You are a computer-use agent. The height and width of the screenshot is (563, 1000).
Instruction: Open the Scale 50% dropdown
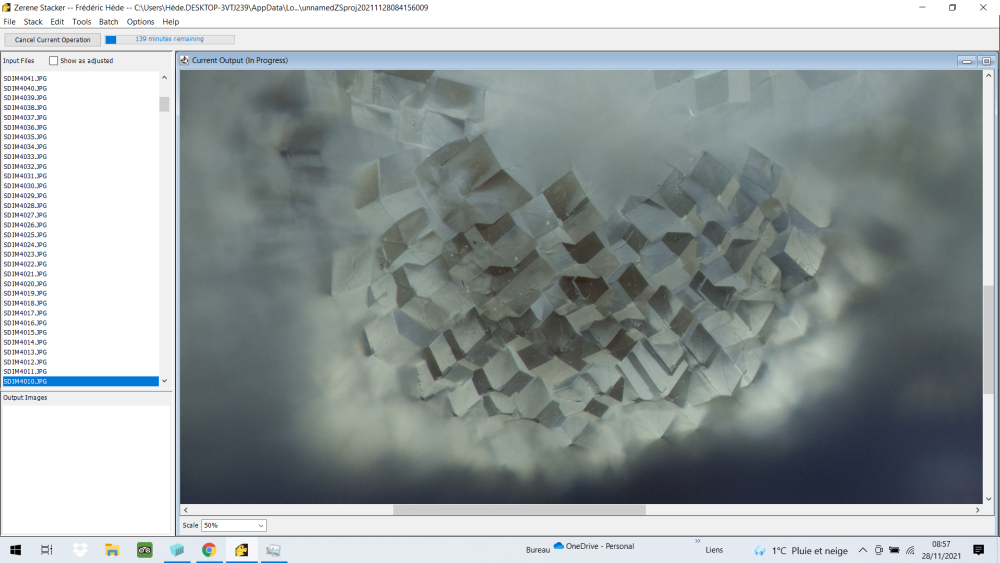pyautogui.click(x=234, y=525)
